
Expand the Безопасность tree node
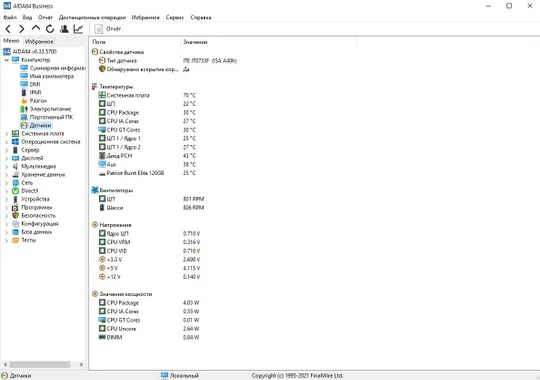[x=7, y=215]
